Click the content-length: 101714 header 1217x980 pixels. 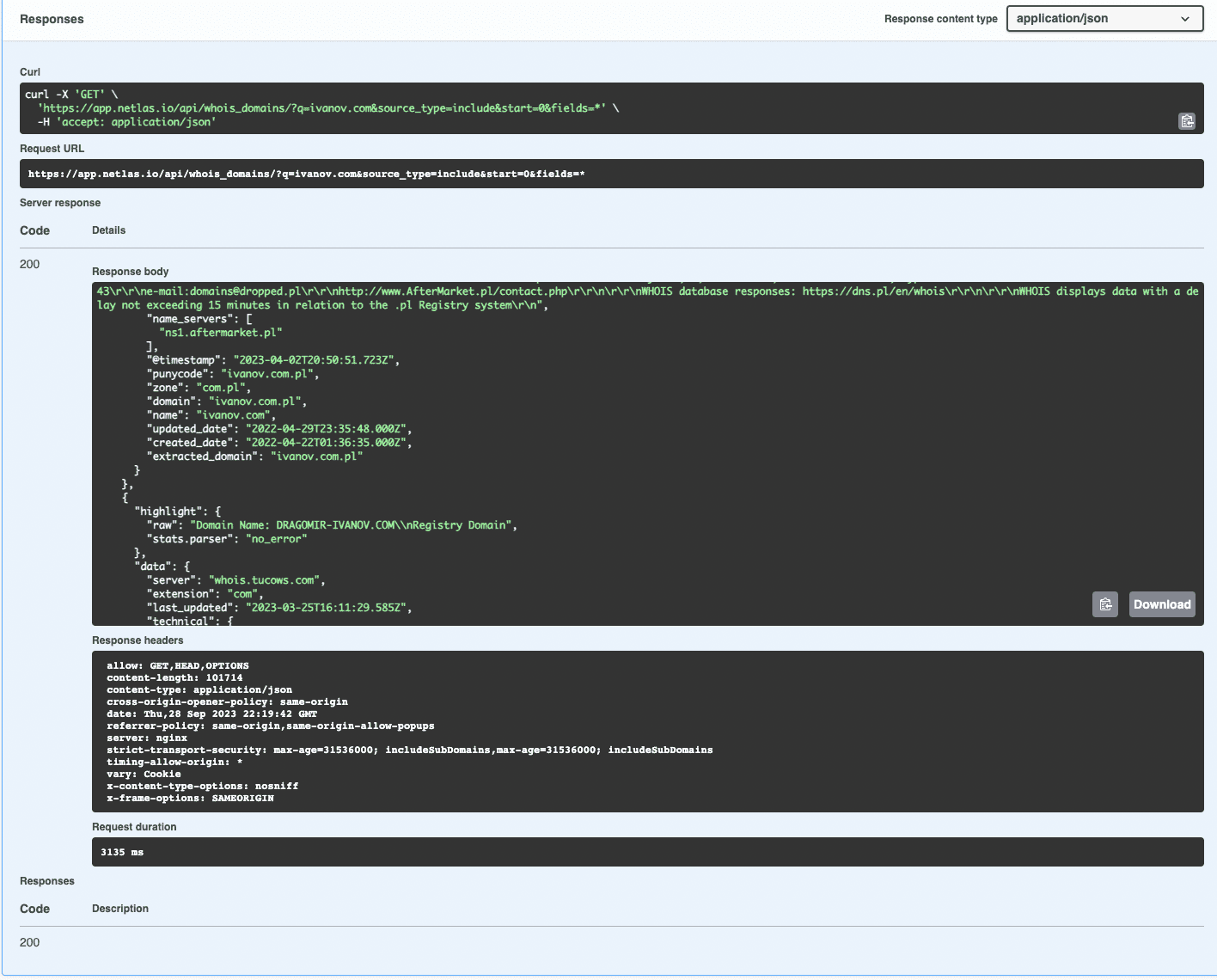174,678
